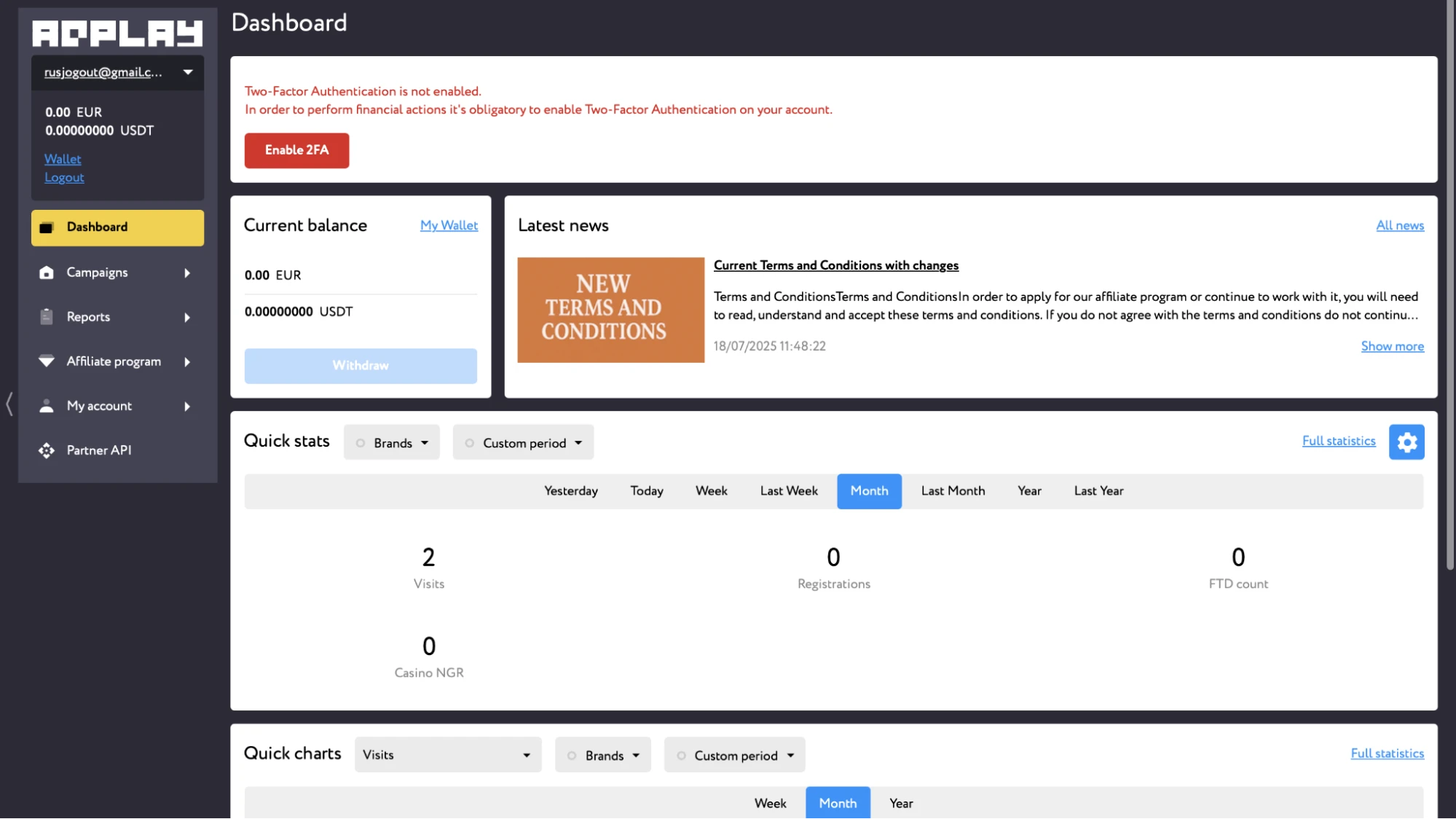Image resolution: width=1456 pixels, height=819 pixels.
Task: Open Quick stats settings gear
Action: pyautogui.click(x=1406, y=442)
